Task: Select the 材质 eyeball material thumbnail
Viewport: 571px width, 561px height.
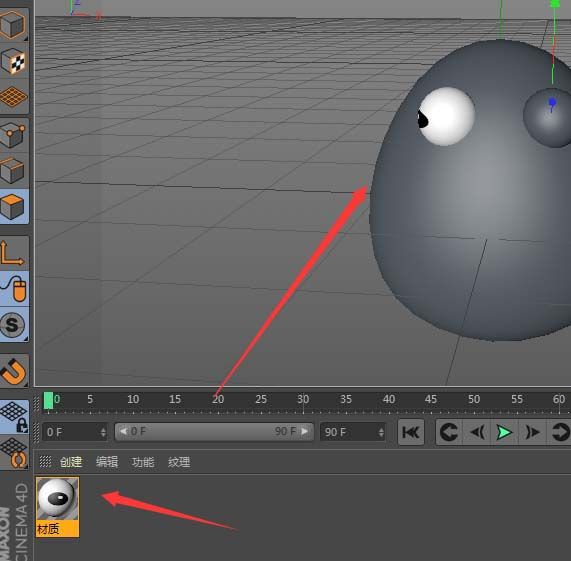Action: pyautogui.click(x=58, y=507)
